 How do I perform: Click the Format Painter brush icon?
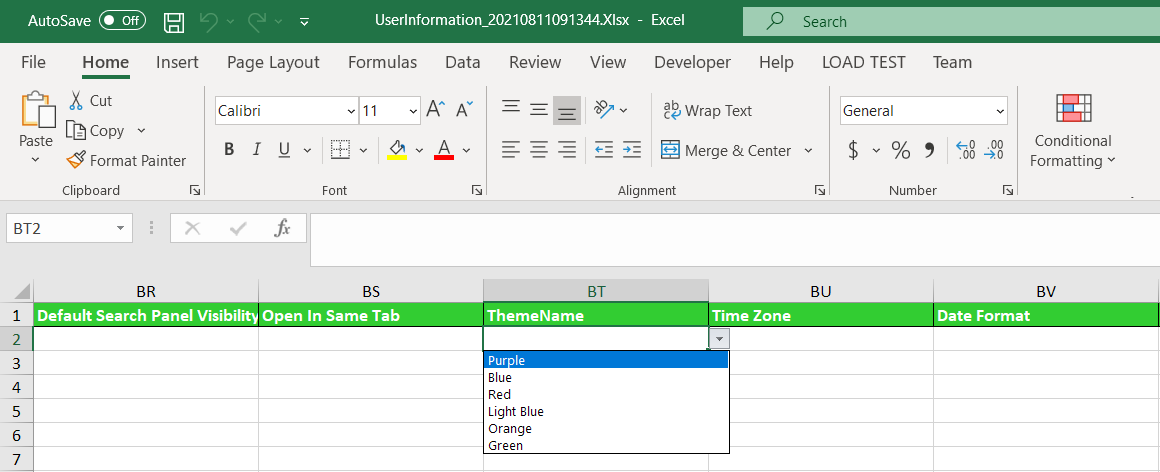coord(76,160)
